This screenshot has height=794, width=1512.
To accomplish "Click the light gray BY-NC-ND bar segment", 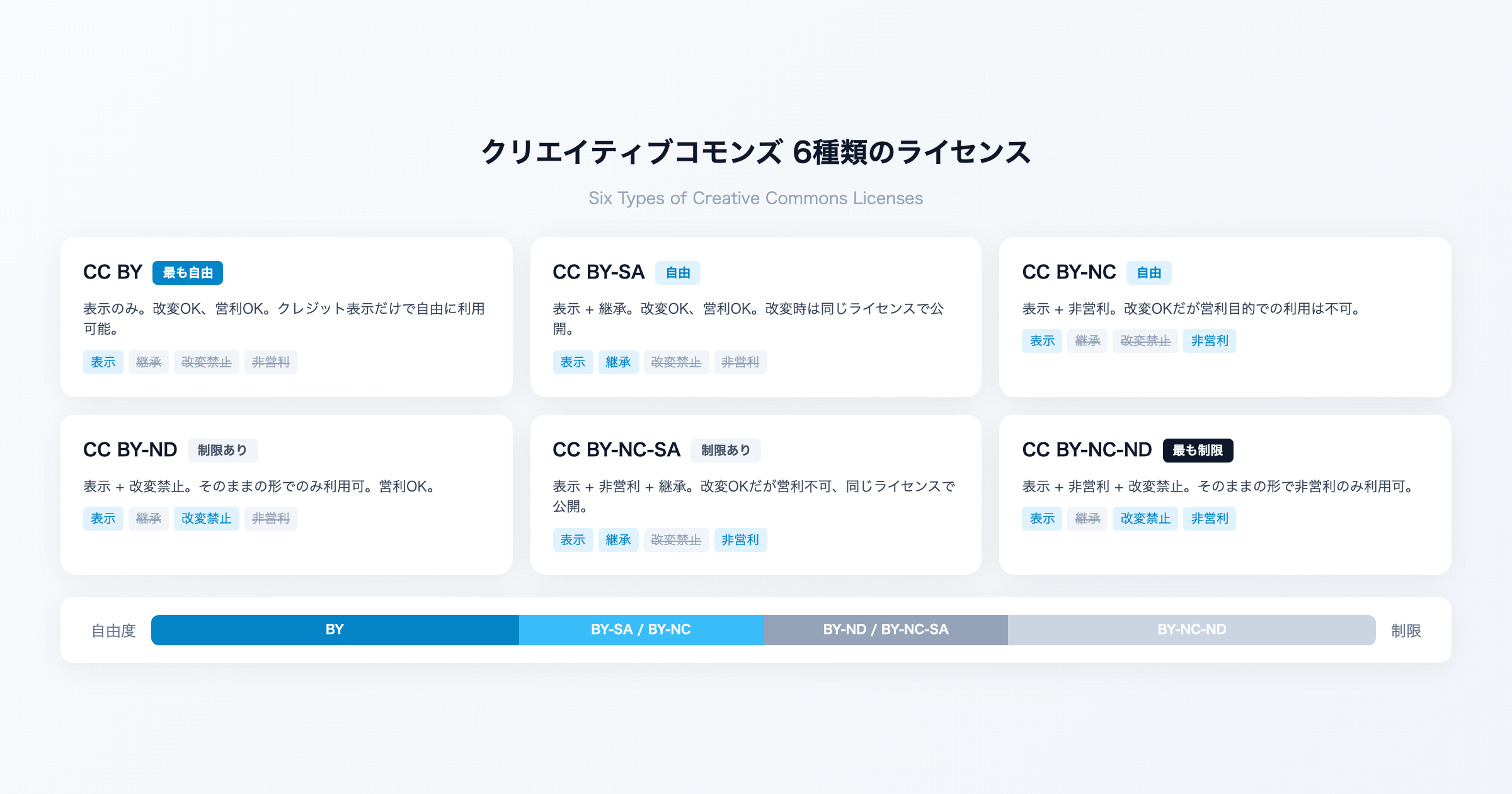I will 1192,630.
